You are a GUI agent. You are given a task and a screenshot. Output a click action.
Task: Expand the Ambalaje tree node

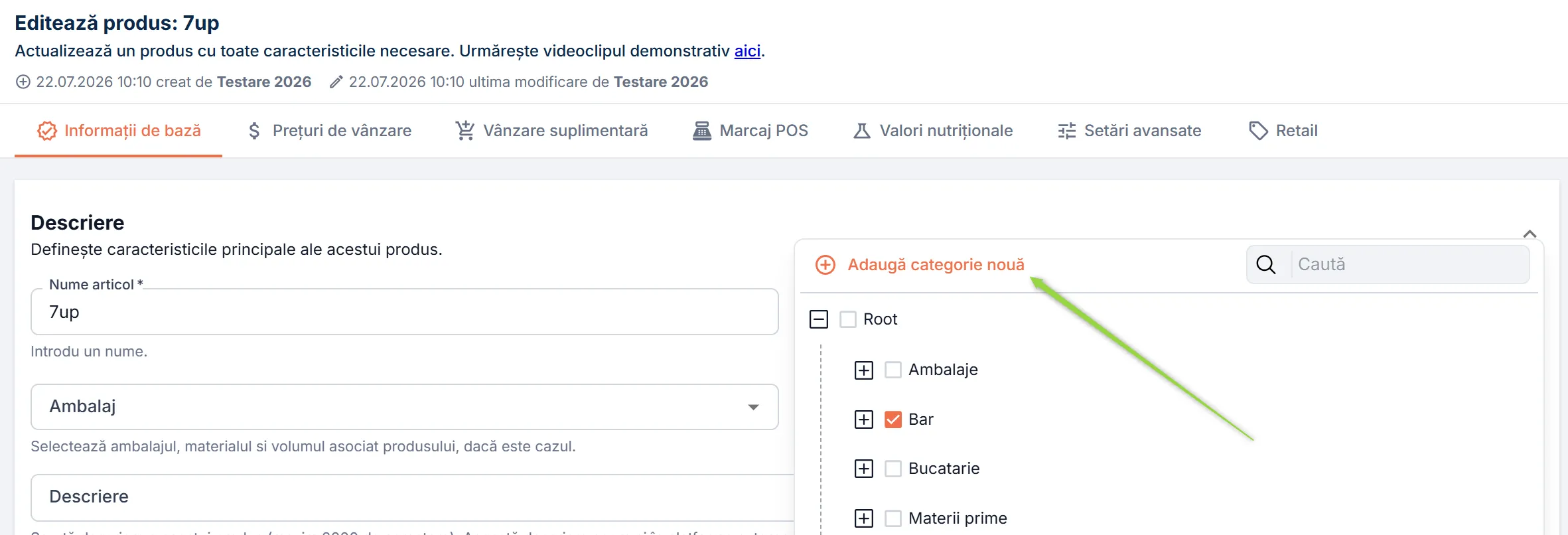pyautogui.click(x=864, y=370)
